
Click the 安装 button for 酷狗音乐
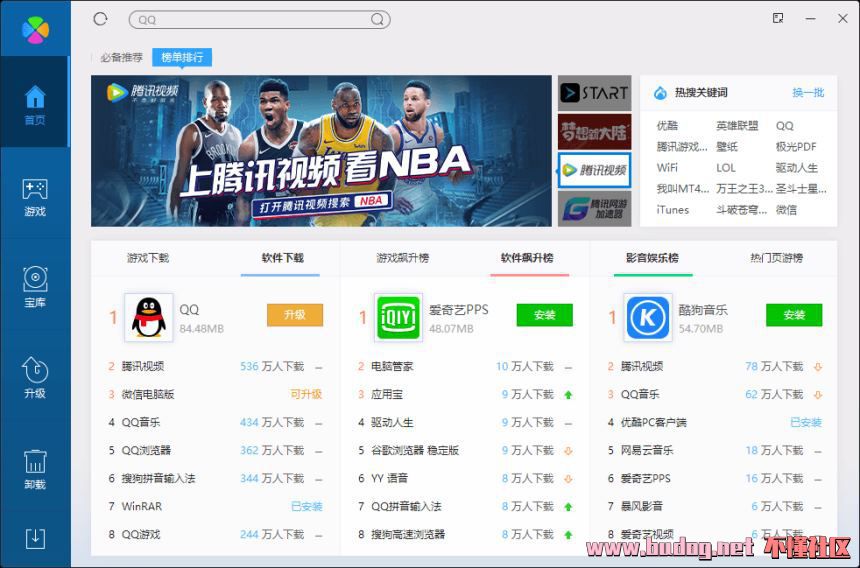coord(794,315)
